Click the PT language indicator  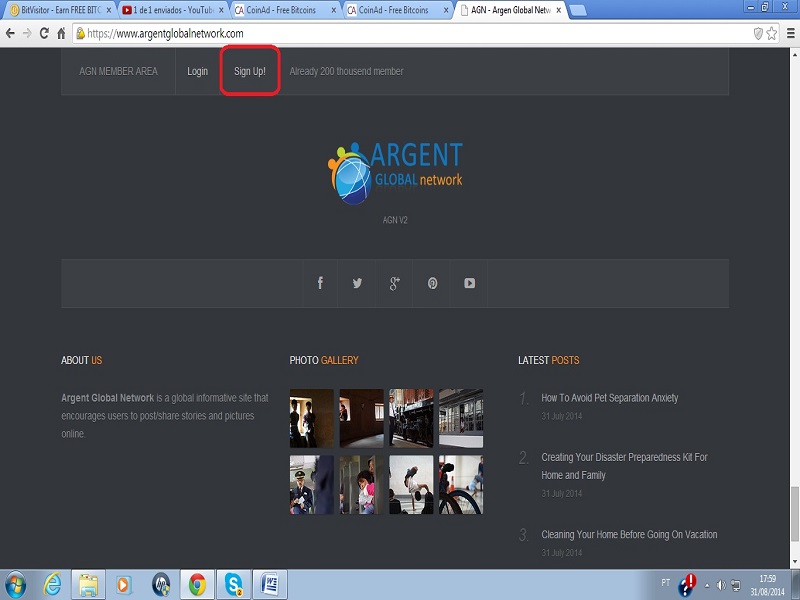pos(665,582)
